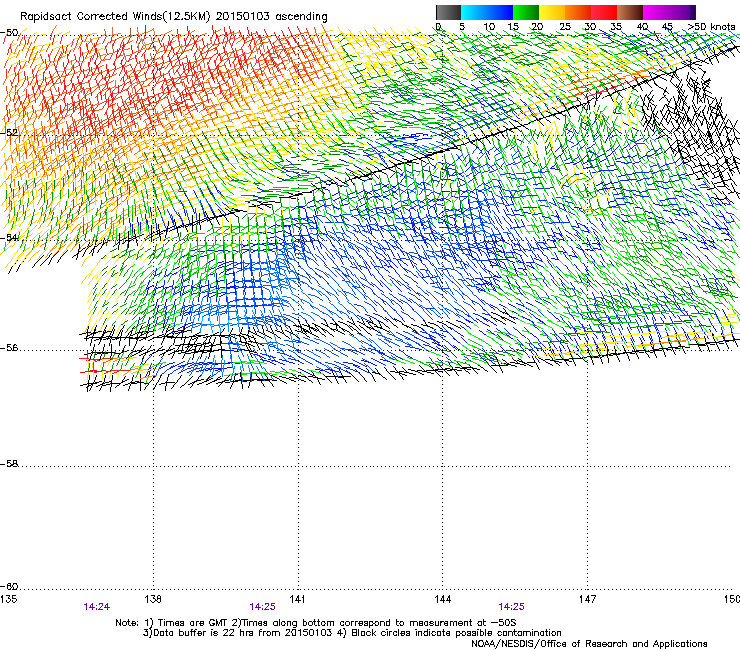Click the blue 10-15 knots legend swatch
This screenshot has width=740, height=650.
click(500, 12)
